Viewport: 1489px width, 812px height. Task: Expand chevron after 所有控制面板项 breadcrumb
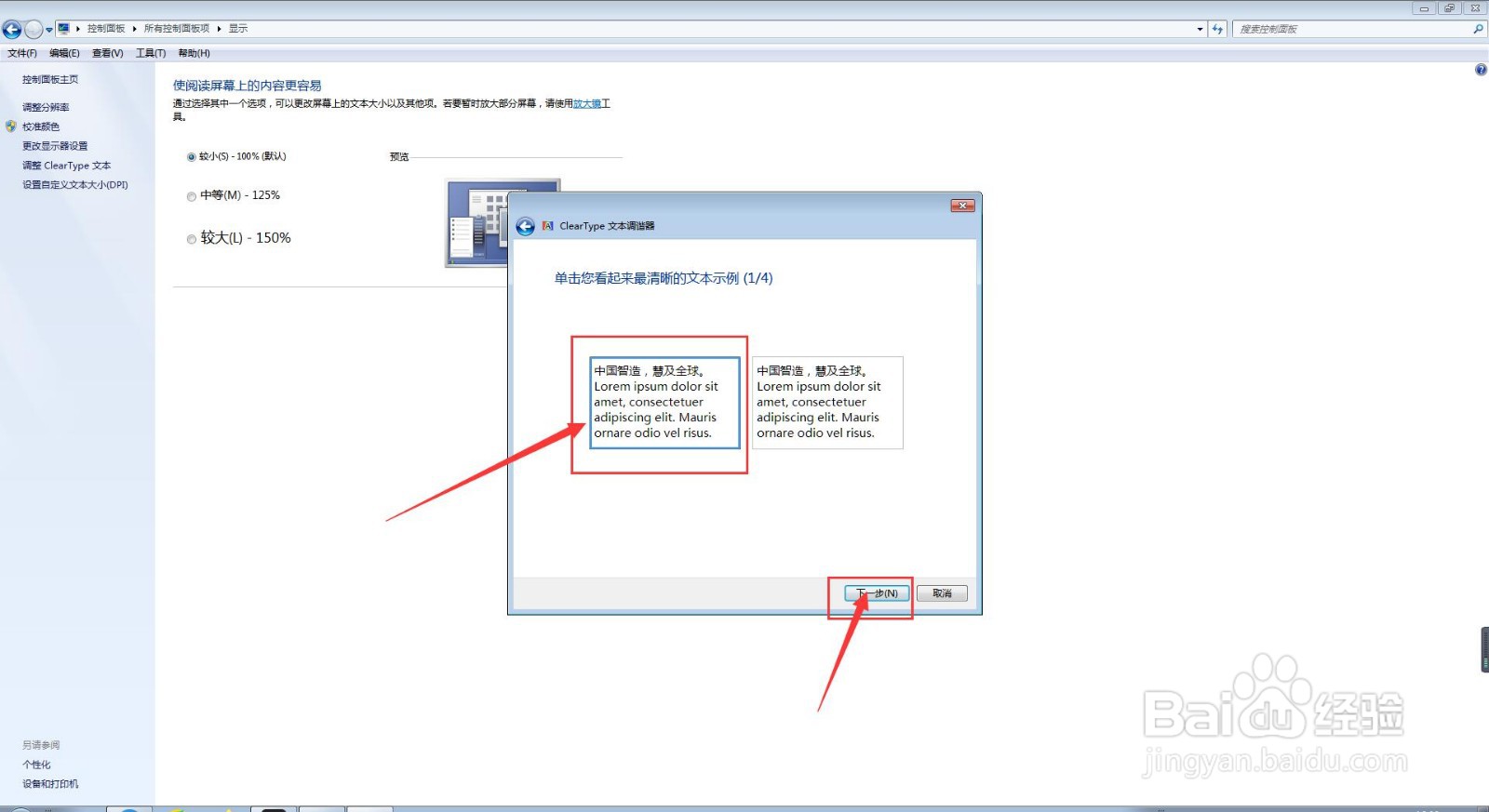[x=220, y=29]
